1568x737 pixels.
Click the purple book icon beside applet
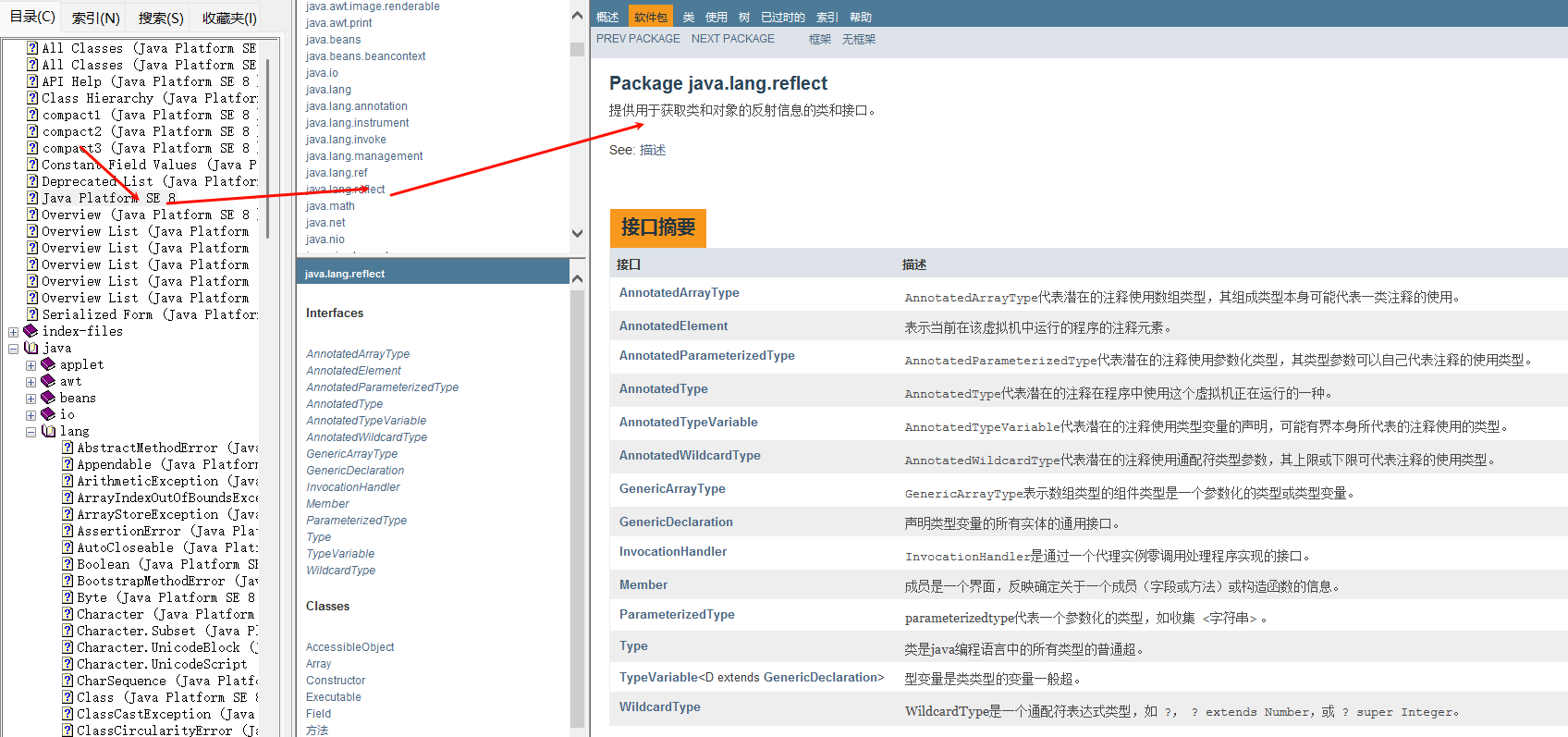click(48, 364)
